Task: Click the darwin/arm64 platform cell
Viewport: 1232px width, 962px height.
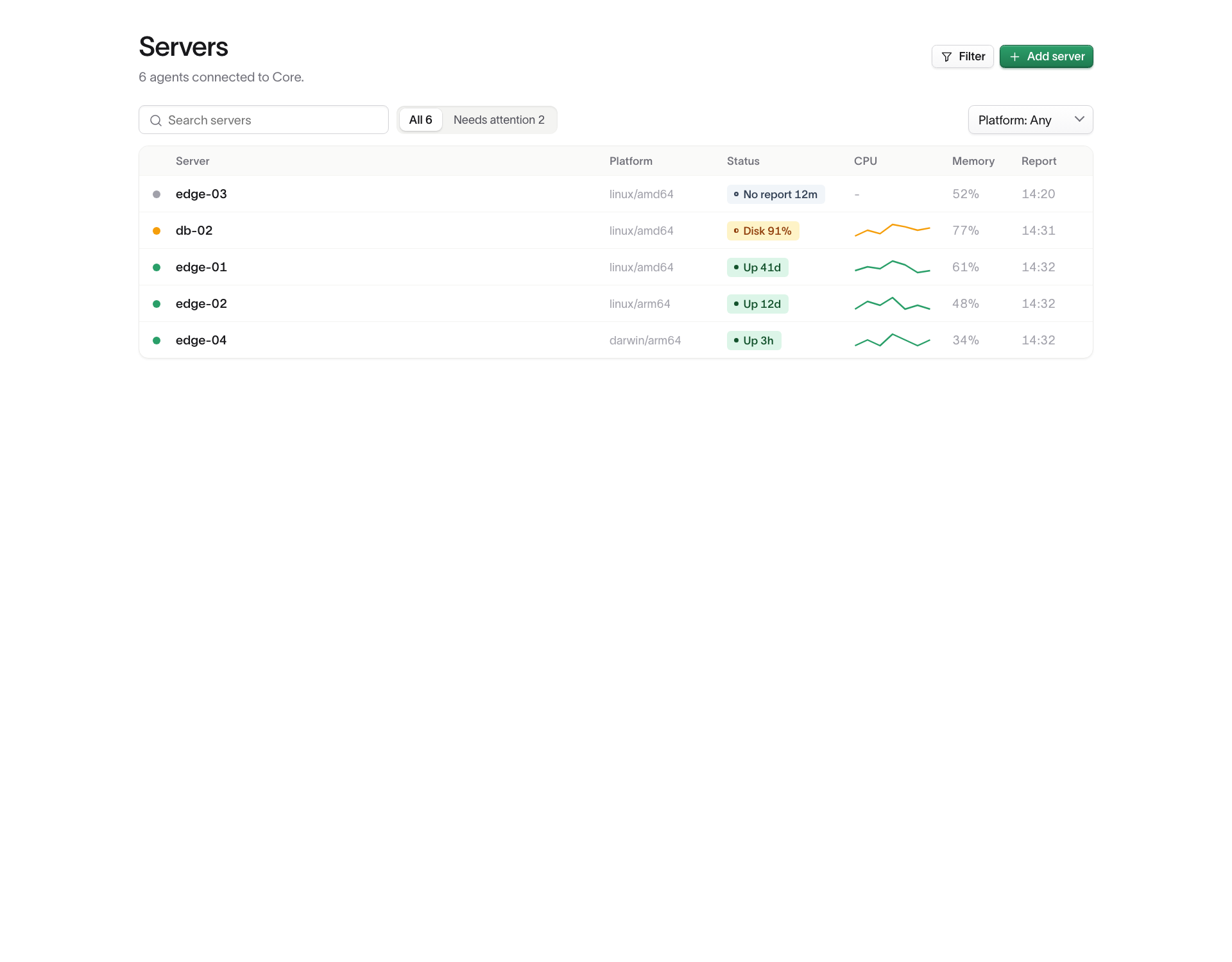Action: (645, 341)
